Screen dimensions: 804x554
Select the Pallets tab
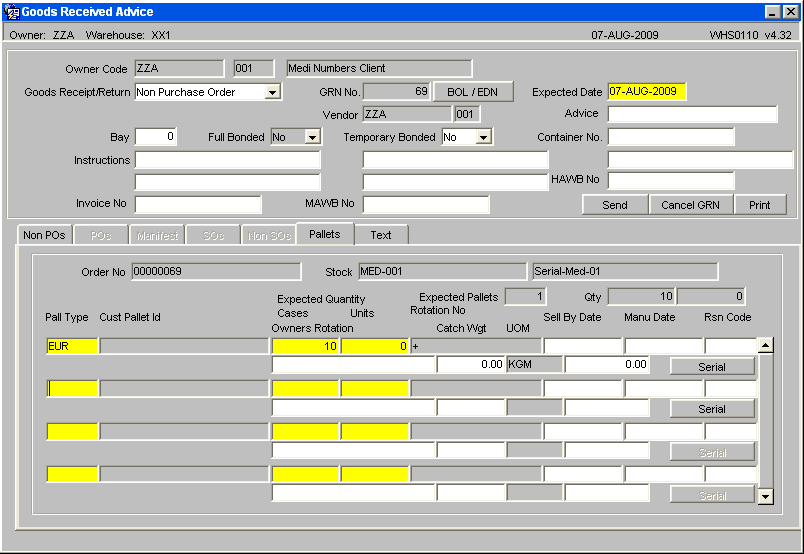pos(325,234)
